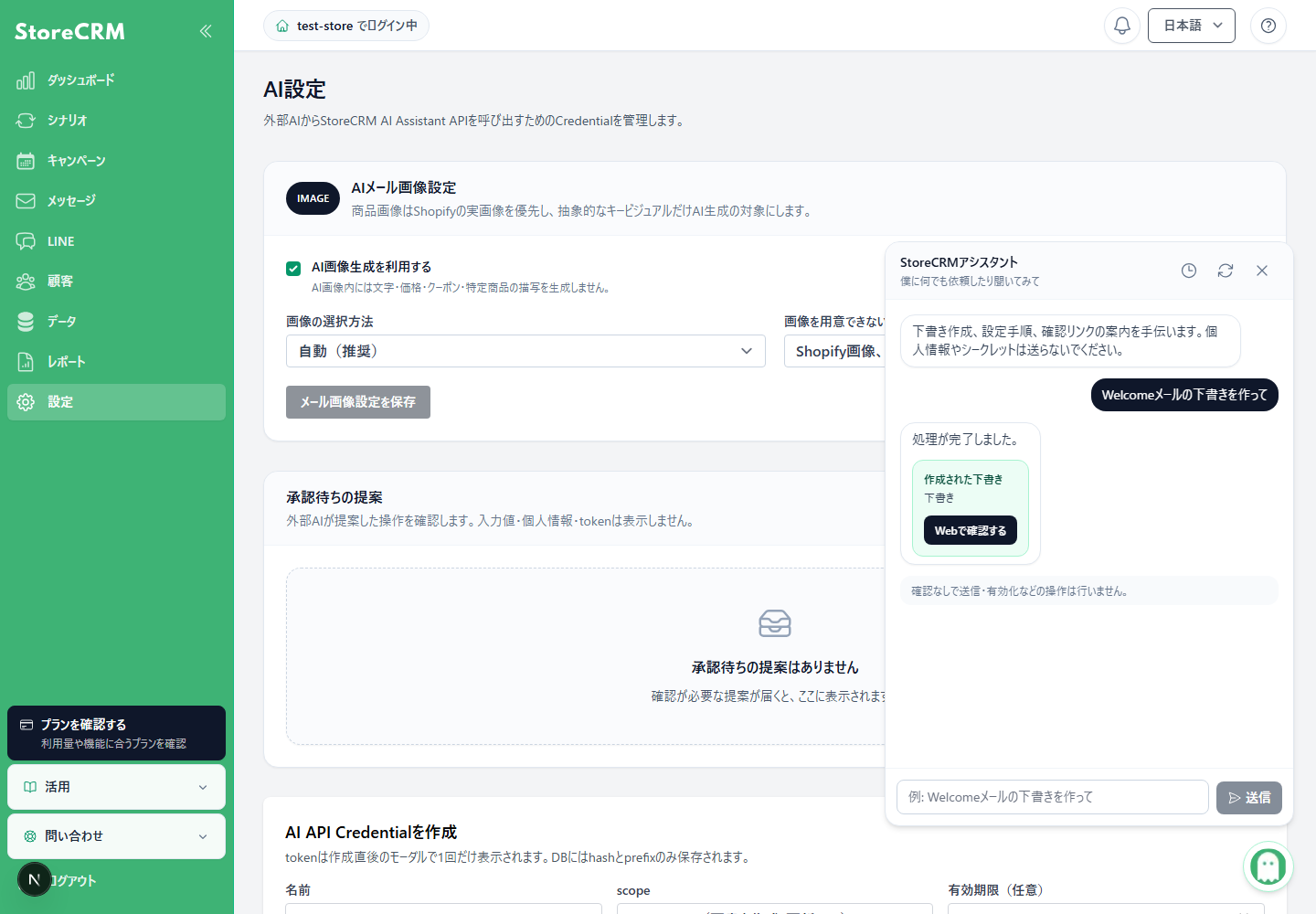Open the LINE section in the sidebar
Image resolution: width=1316 pixels, height=914 pixels.
tap(117, 241)
